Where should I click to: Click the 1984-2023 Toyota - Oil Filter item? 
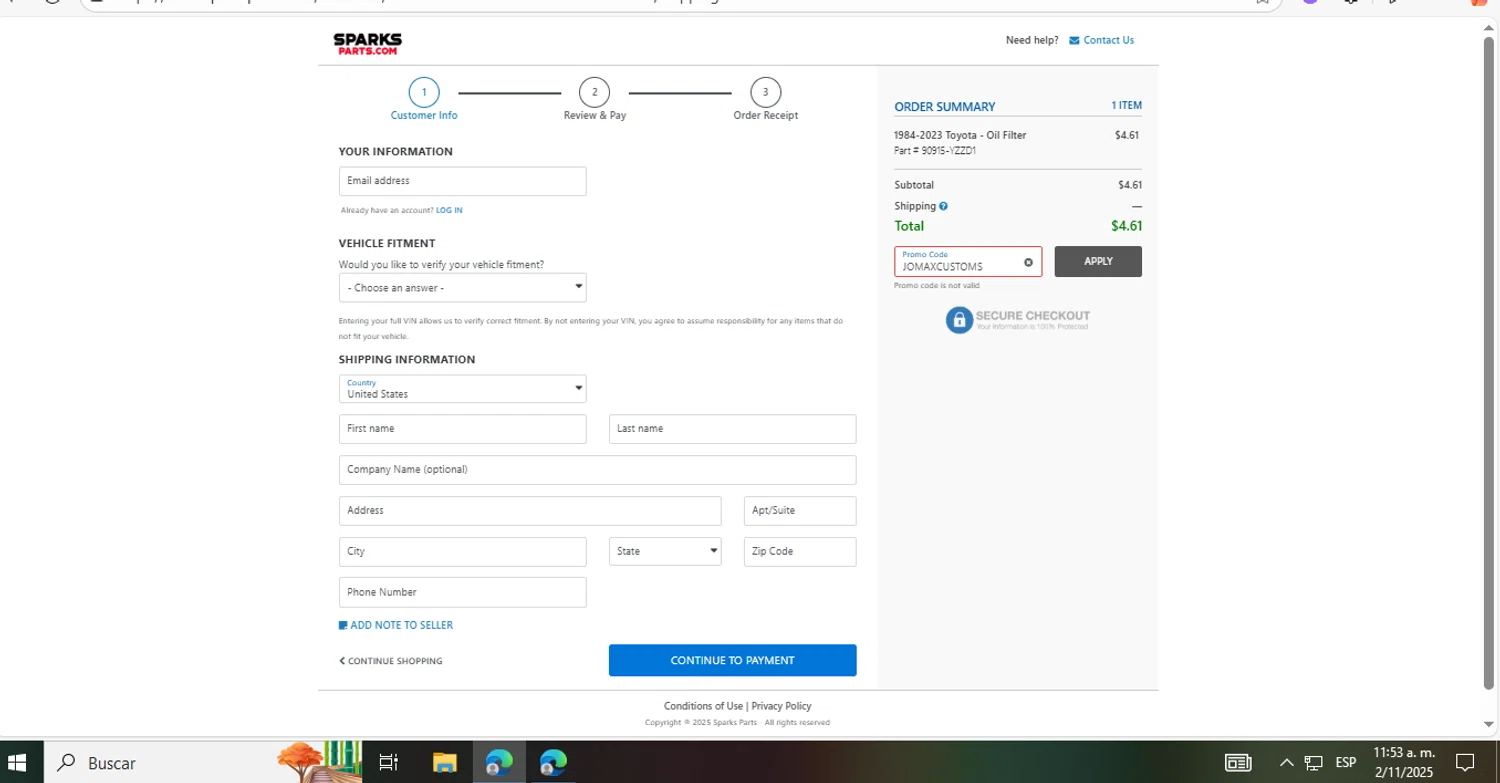click(960, 135)
